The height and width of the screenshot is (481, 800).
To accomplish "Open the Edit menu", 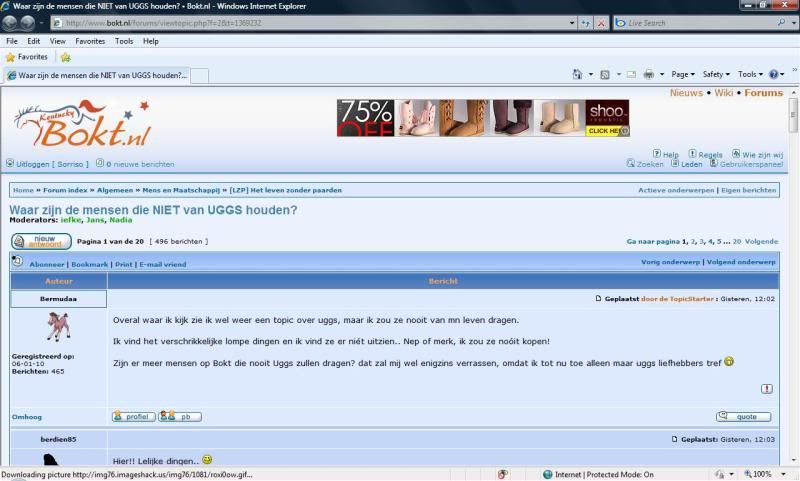I will [34, 41].
